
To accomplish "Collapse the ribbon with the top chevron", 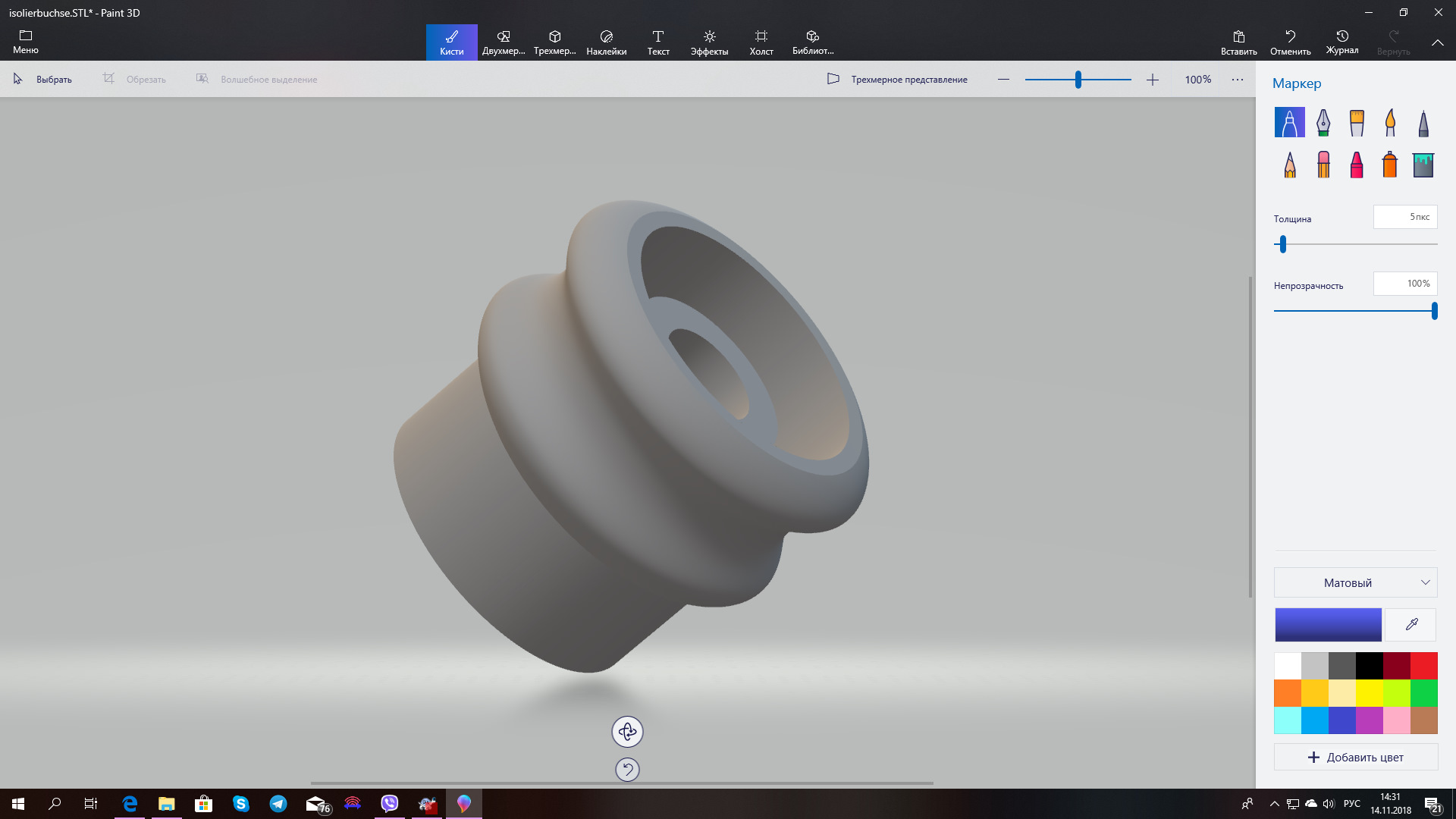I will pyautogui.click(x=1437, y=42).
